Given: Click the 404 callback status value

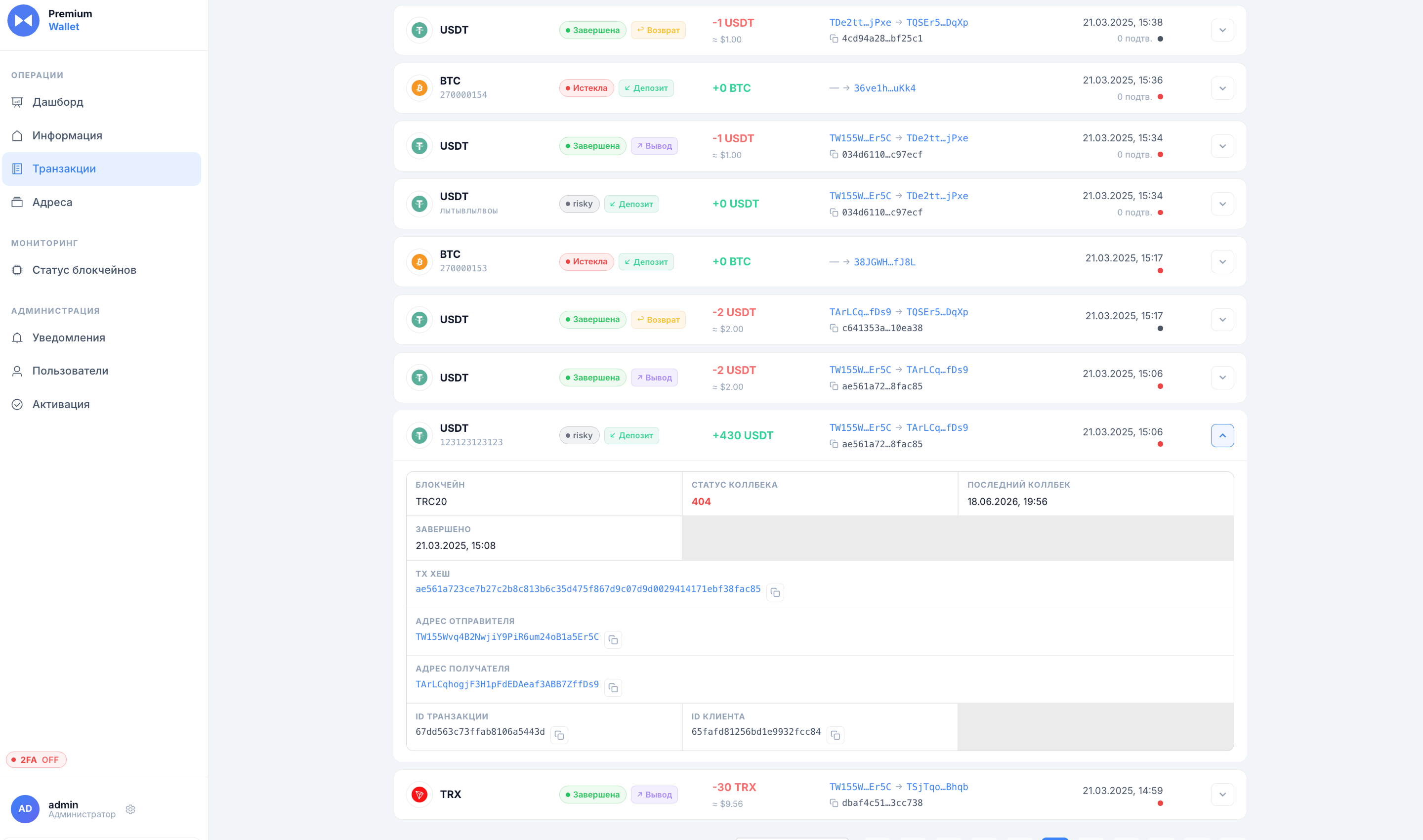Looking at the screenshot, I should [701, 502].
